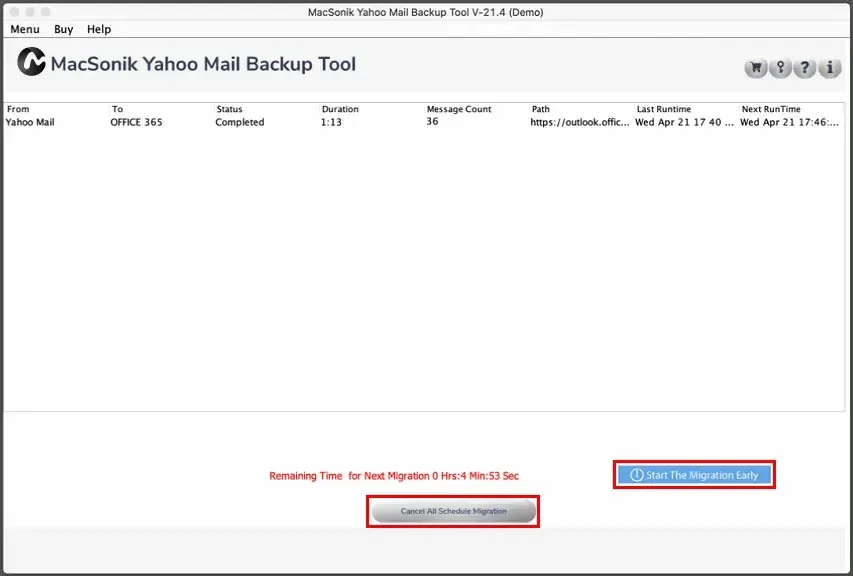The height and width of the screenshot is (576, 853).
Task: Click the window title bar text
Action: (425, 12)
